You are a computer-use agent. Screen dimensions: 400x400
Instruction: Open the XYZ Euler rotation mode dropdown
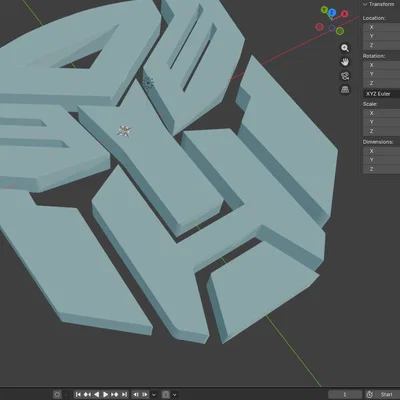pyautogui.click(x=381, y=94)
